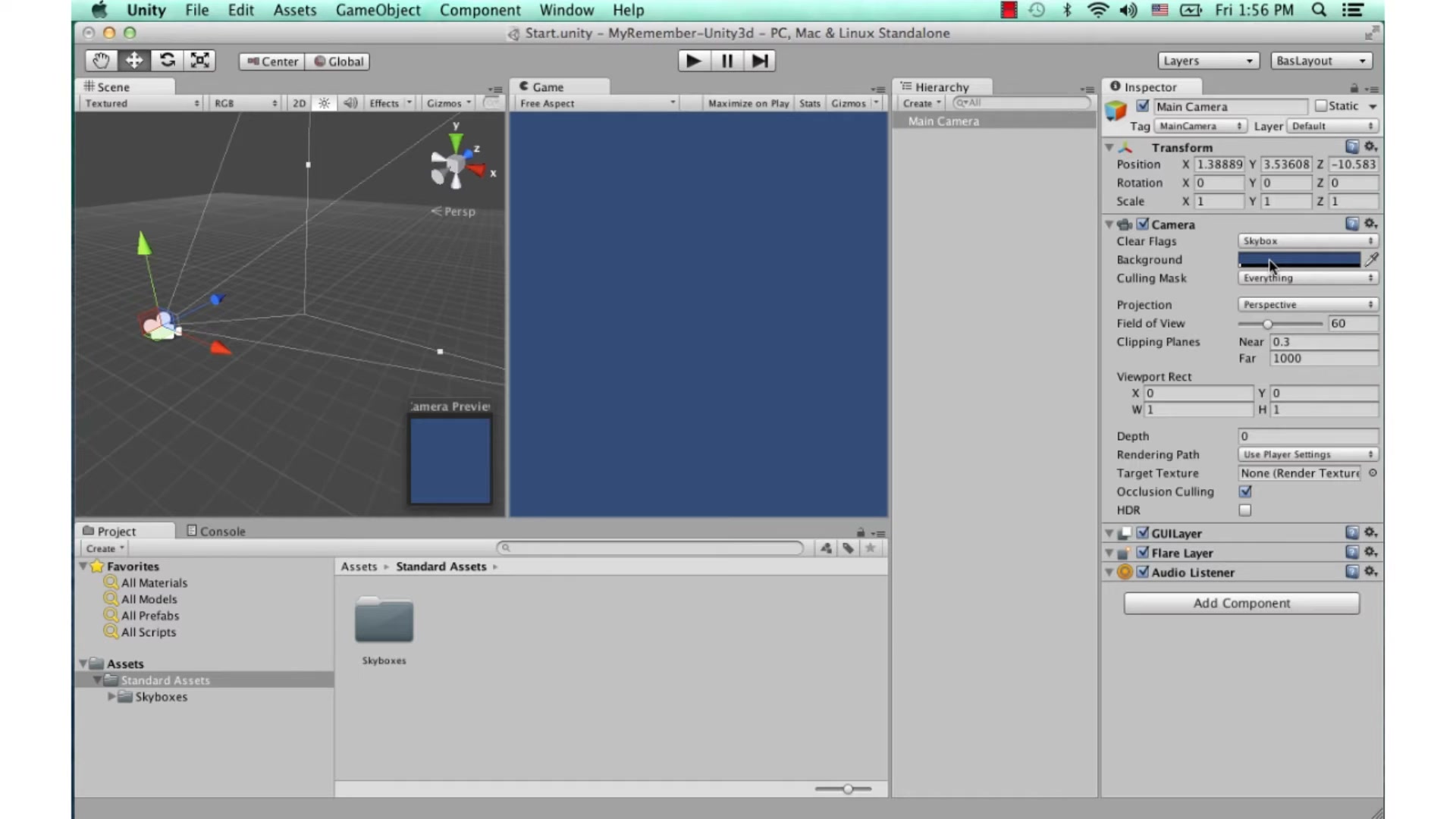The image size is (1456, 819).
Task: Open the GameObject menu
Action: (378, 10)
